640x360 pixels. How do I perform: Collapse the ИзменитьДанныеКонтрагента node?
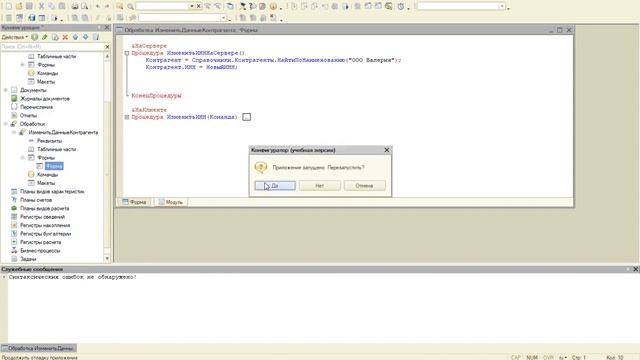tap(14, 132)
